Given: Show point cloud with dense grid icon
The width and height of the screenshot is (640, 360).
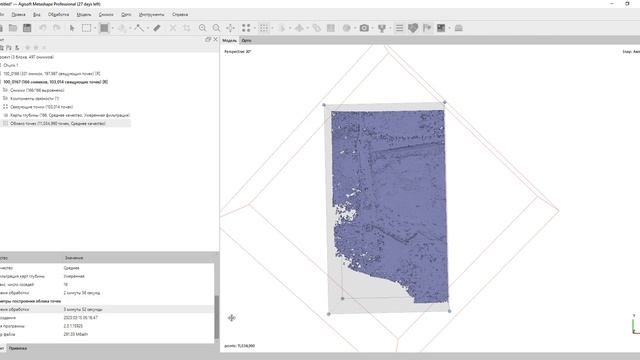Looking at the screenshot, I should coord(264,28).
